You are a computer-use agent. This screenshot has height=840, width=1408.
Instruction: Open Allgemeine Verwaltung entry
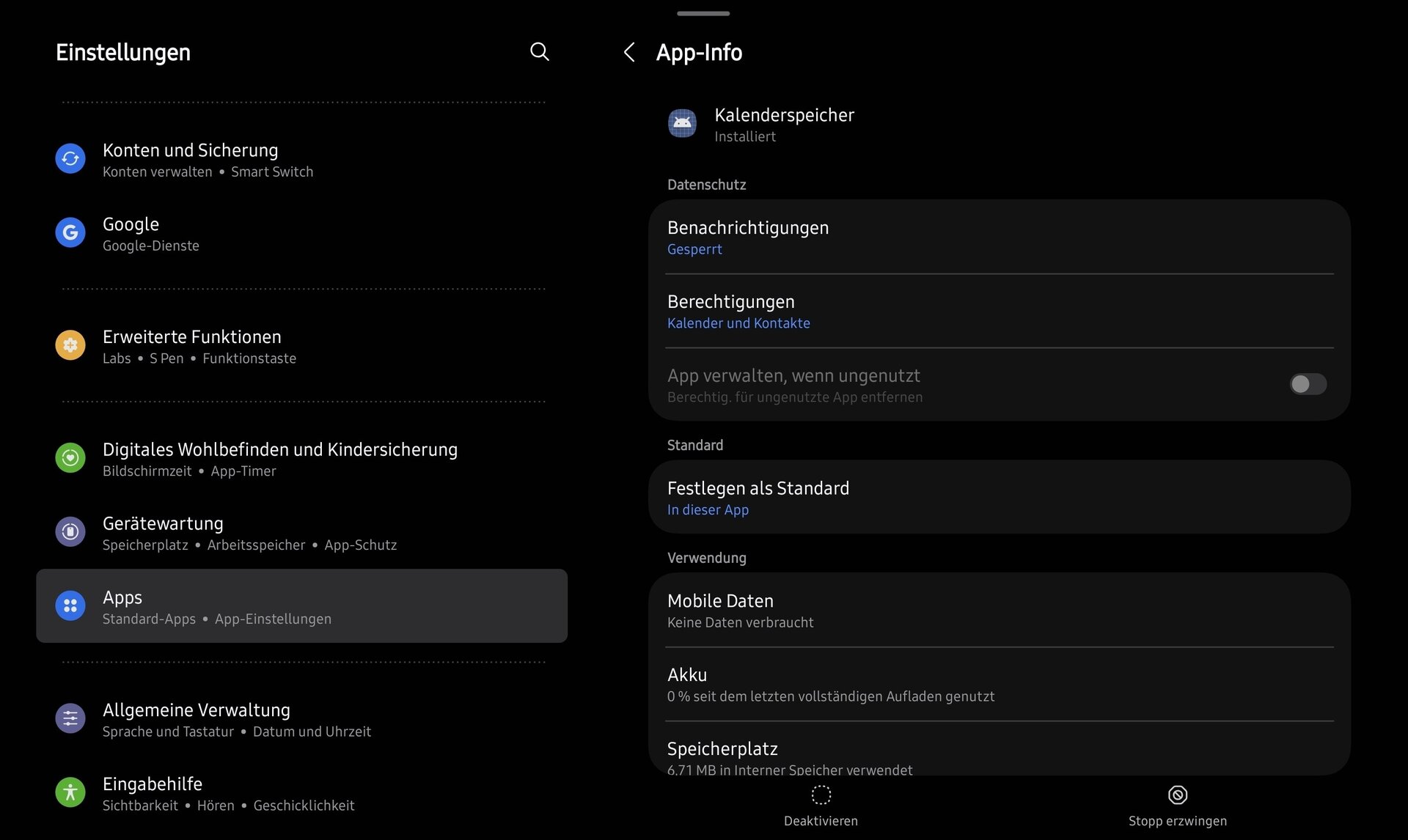pyautogui.click(x=301, y=719)
